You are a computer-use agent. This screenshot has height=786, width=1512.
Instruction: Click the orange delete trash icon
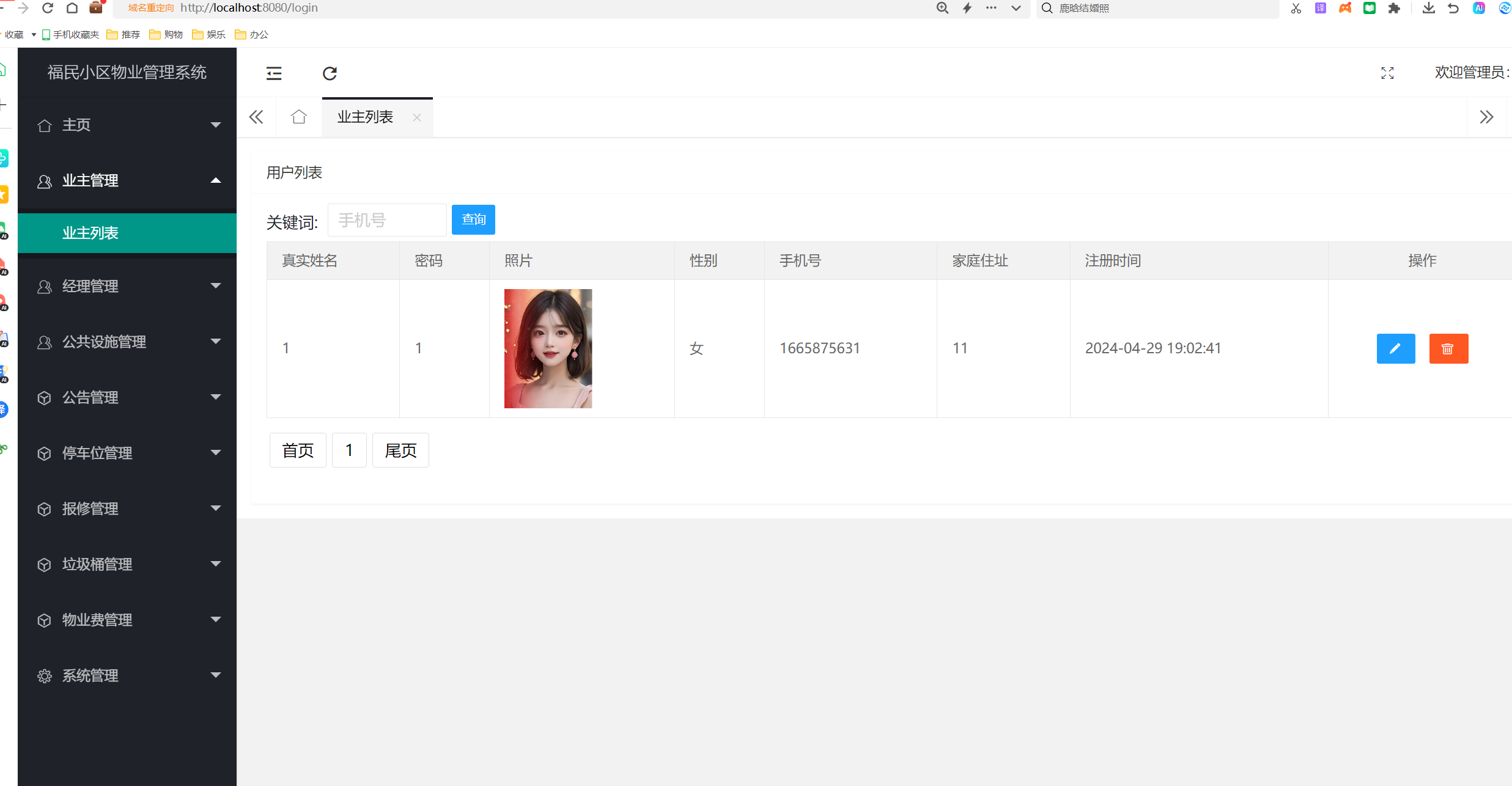click(1448, 348)
